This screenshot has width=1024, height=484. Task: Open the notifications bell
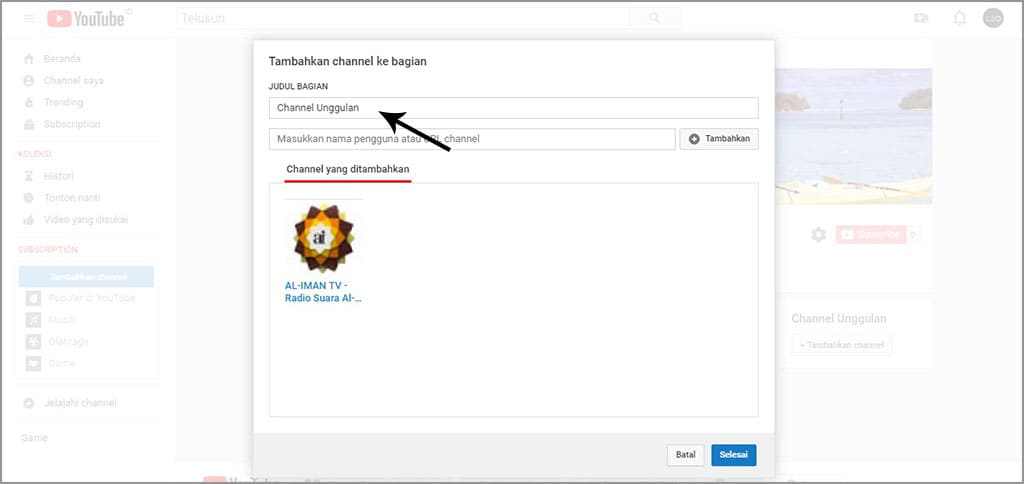(959, 18)
